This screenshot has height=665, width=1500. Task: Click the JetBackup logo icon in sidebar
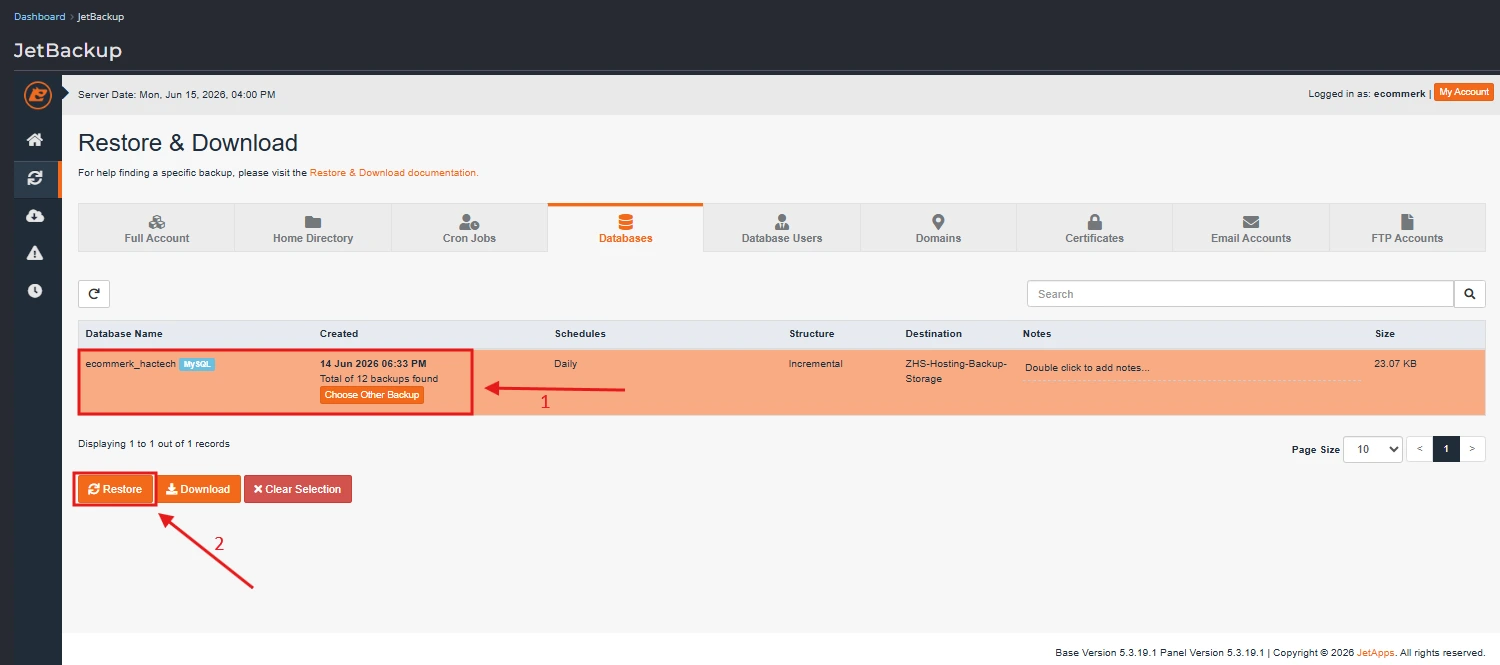(x=37, y=96)
